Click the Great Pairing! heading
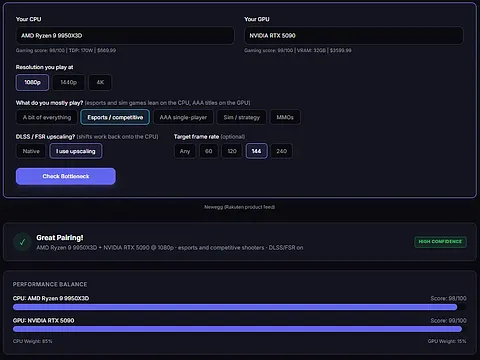 [60, 238]
